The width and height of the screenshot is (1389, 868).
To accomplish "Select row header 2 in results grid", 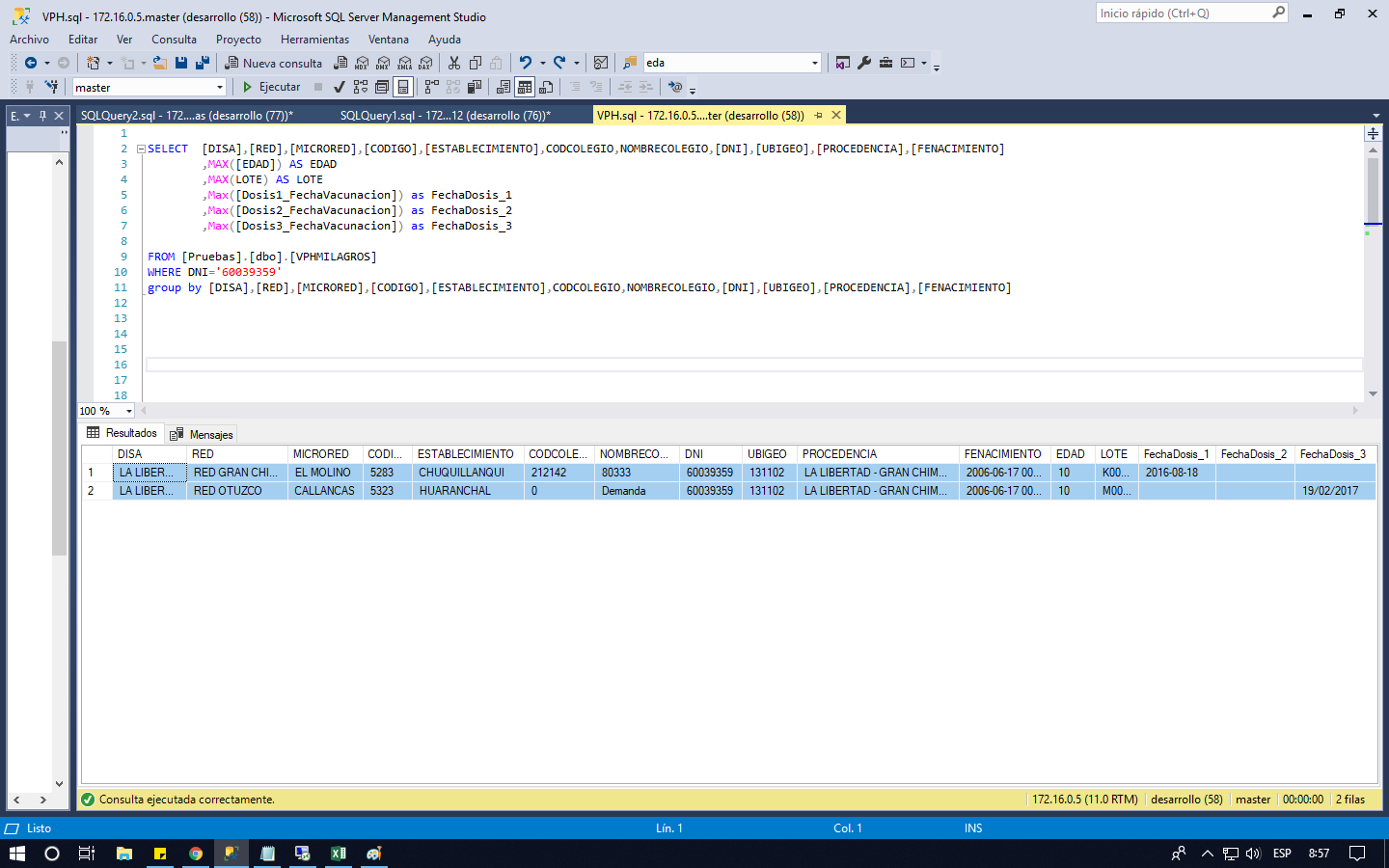I will click(x=96, y=491).
